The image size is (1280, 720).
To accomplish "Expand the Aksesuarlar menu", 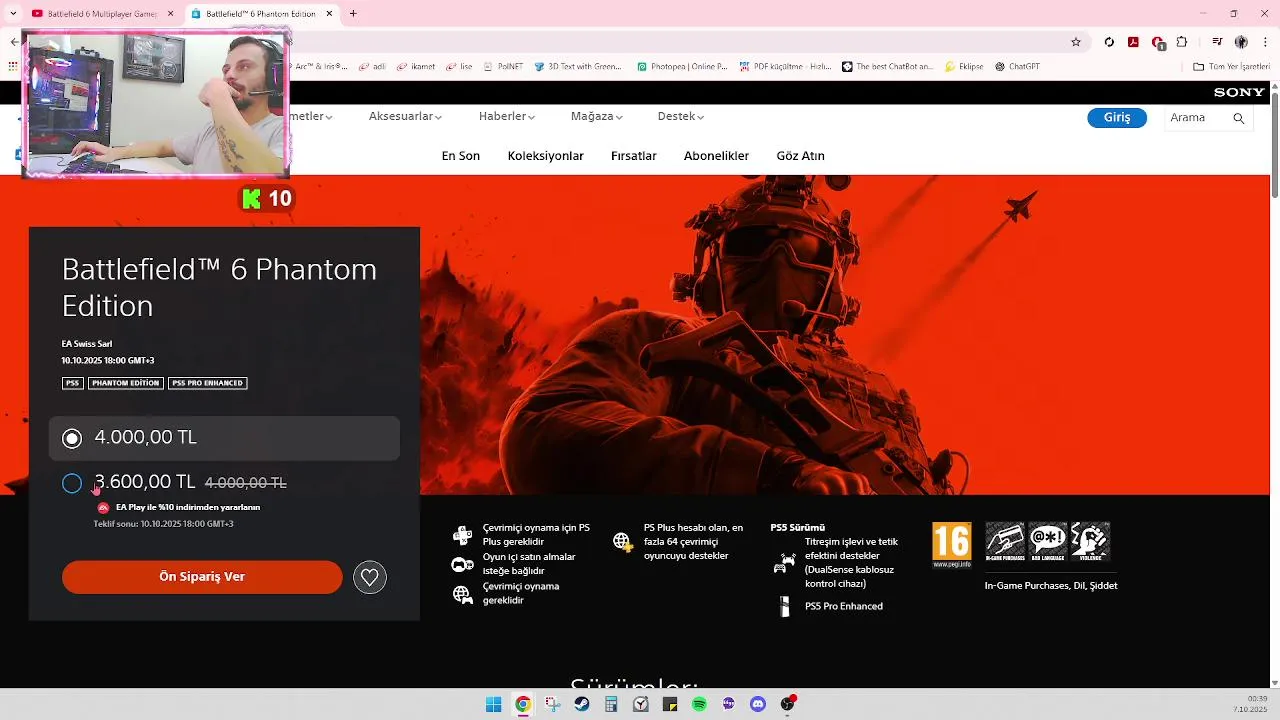I will point(405,116).
